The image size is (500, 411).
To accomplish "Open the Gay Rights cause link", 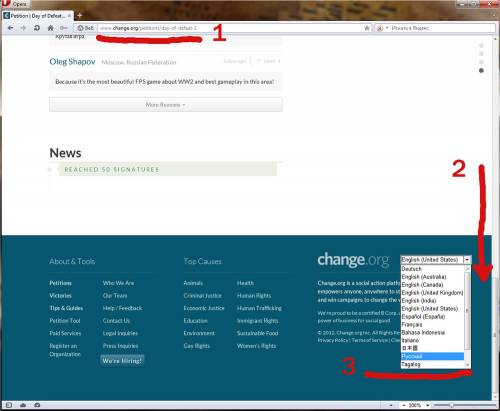I will 197,346.
